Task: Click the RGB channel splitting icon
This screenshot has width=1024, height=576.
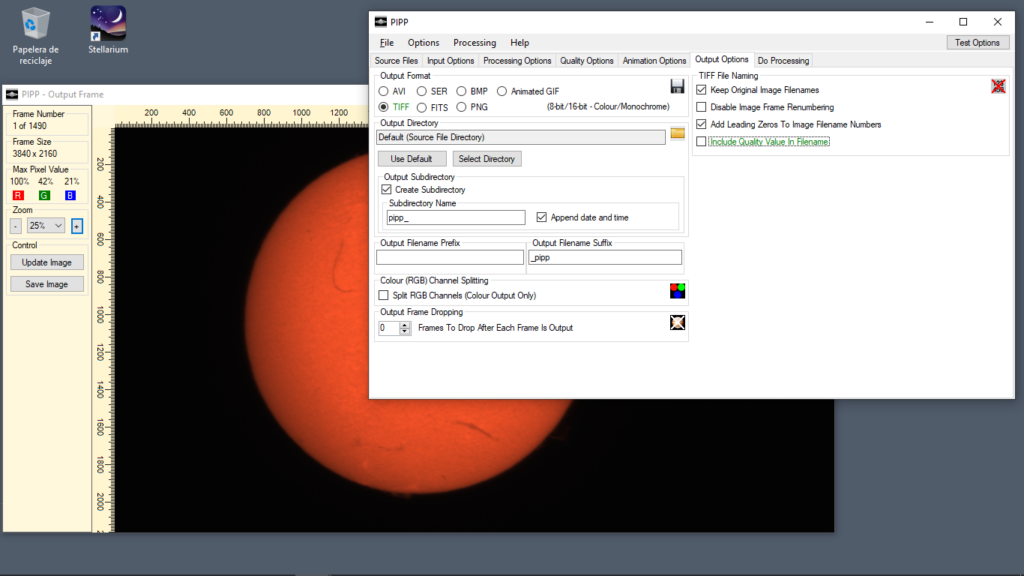Action: click(677, 291)
